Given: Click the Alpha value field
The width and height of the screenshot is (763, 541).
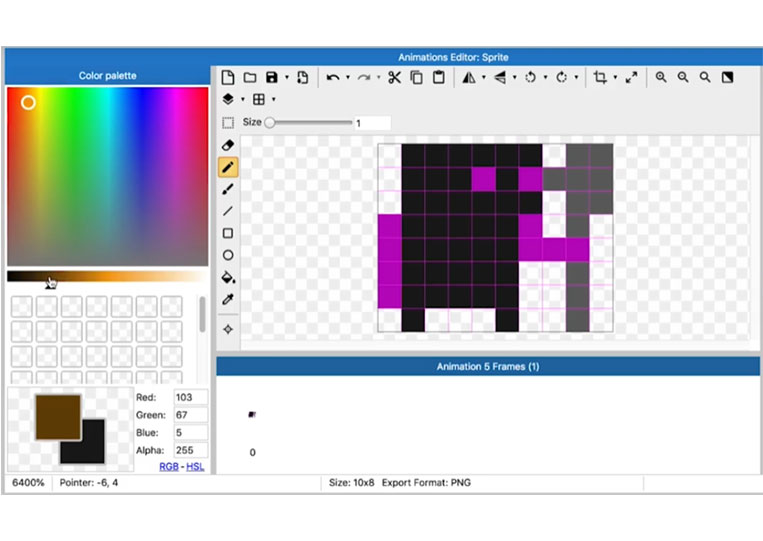Looking at the screenshot, I should tap(190, 450).
